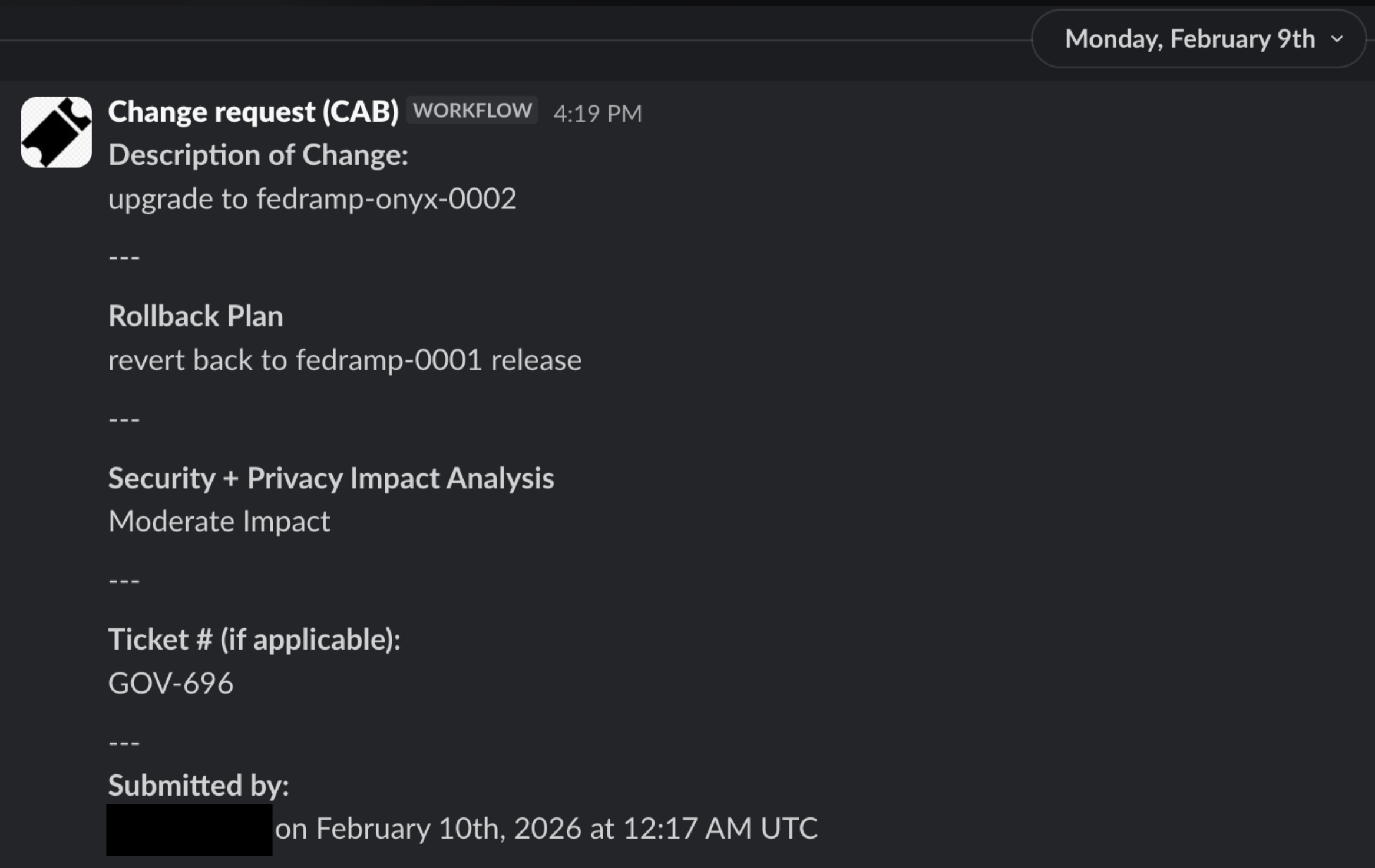Open the Change request (CAB) sender name
Screen dimensions: 1375x868
(255, 111)
